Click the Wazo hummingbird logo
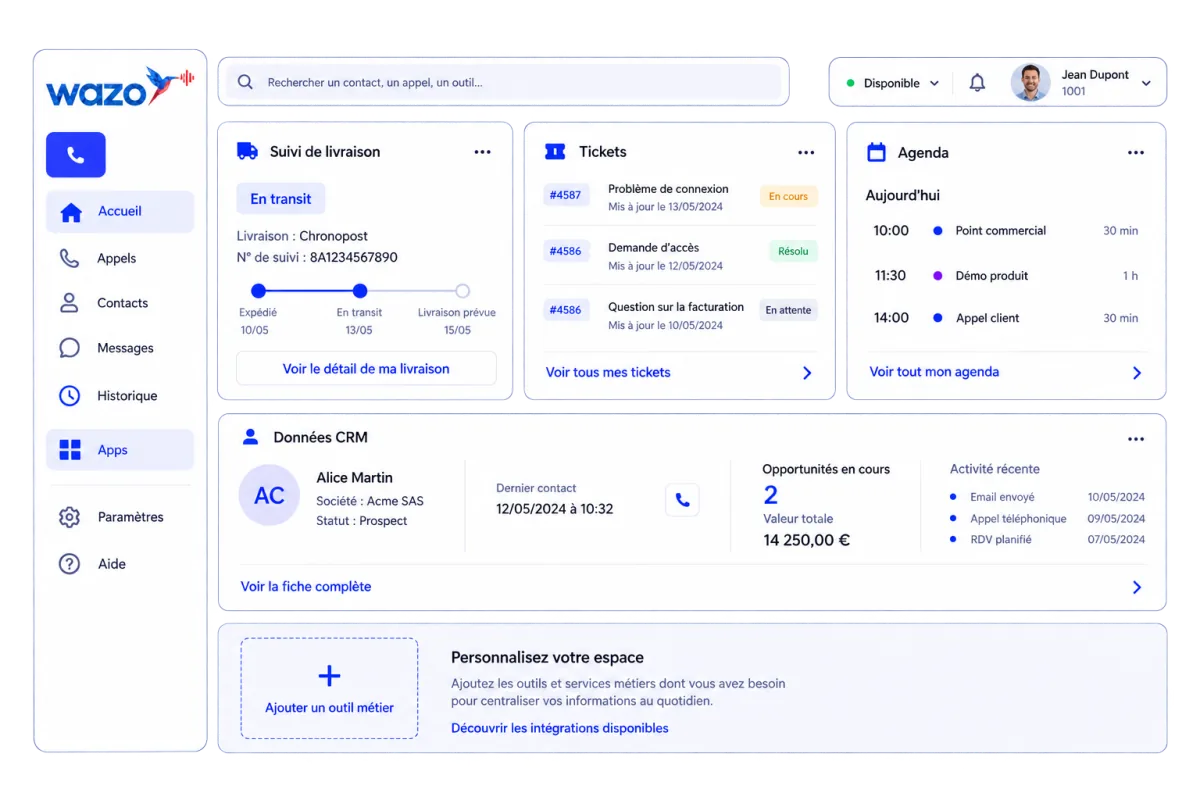 [120, 88]
